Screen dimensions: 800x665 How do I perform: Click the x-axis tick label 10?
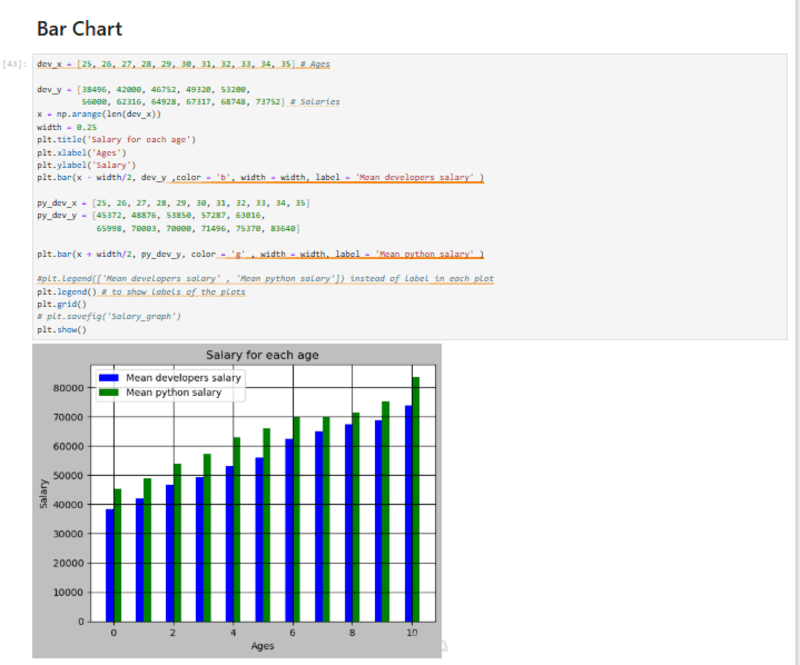[412, 633]
